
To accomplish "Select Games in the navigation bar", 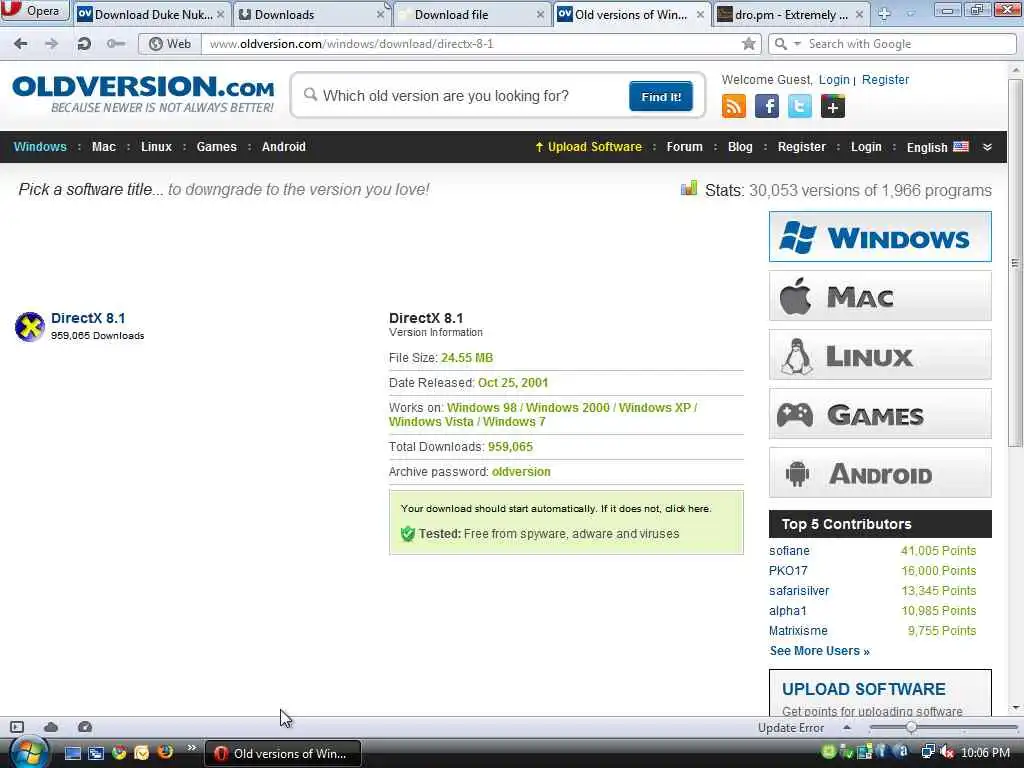I will coord(216,147).
